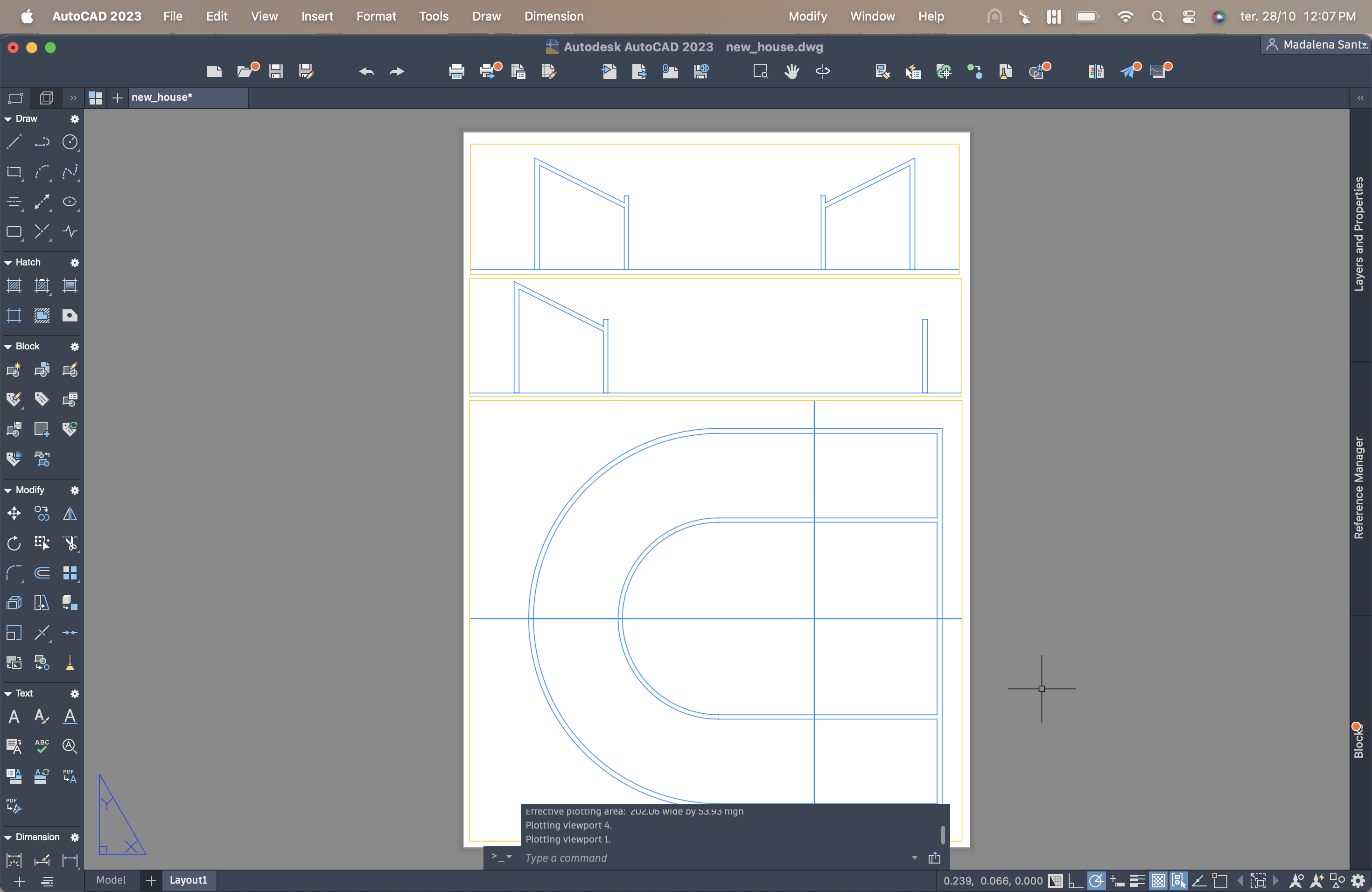Open command line history dropdown arrow
This screenshot has width=1372, height=892.
point(914,857)
